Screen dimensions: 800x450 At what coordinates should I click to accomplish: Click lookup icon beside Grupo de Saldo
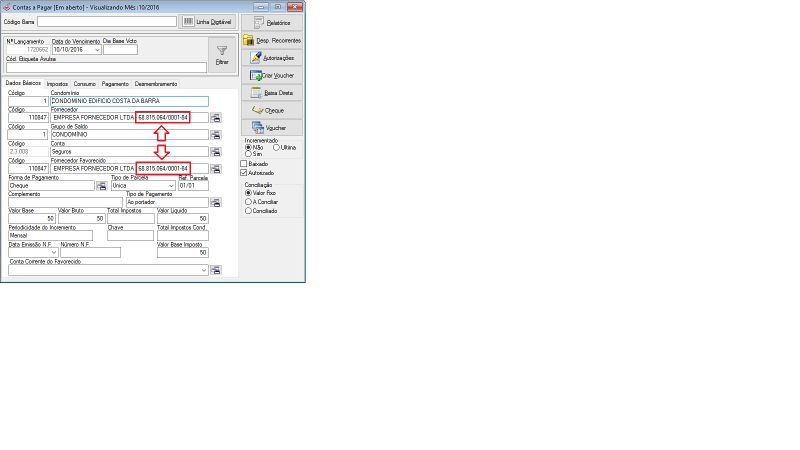click(216, 134)
